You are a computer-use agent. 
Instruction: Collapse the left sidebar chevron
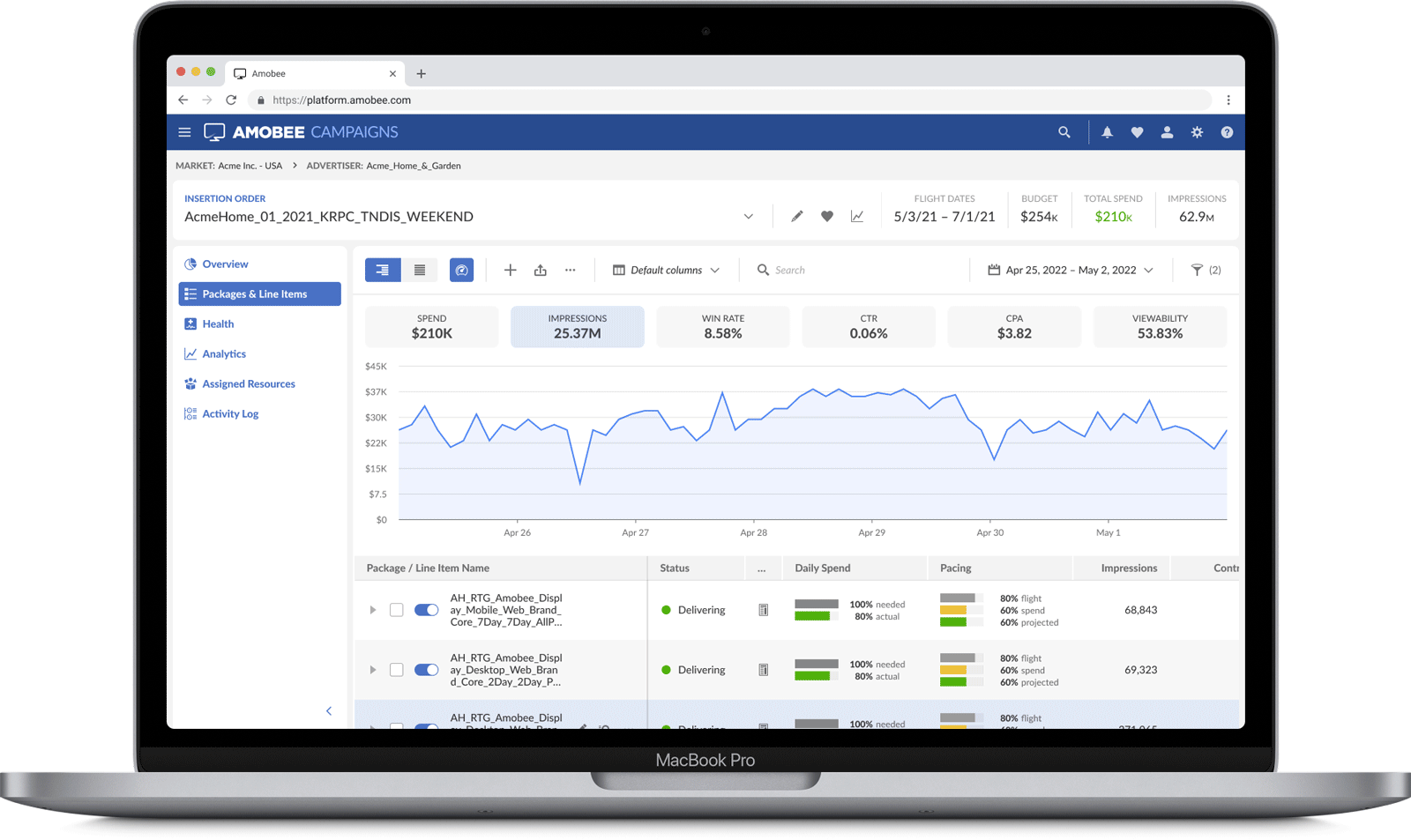click(x=329, y=710)
